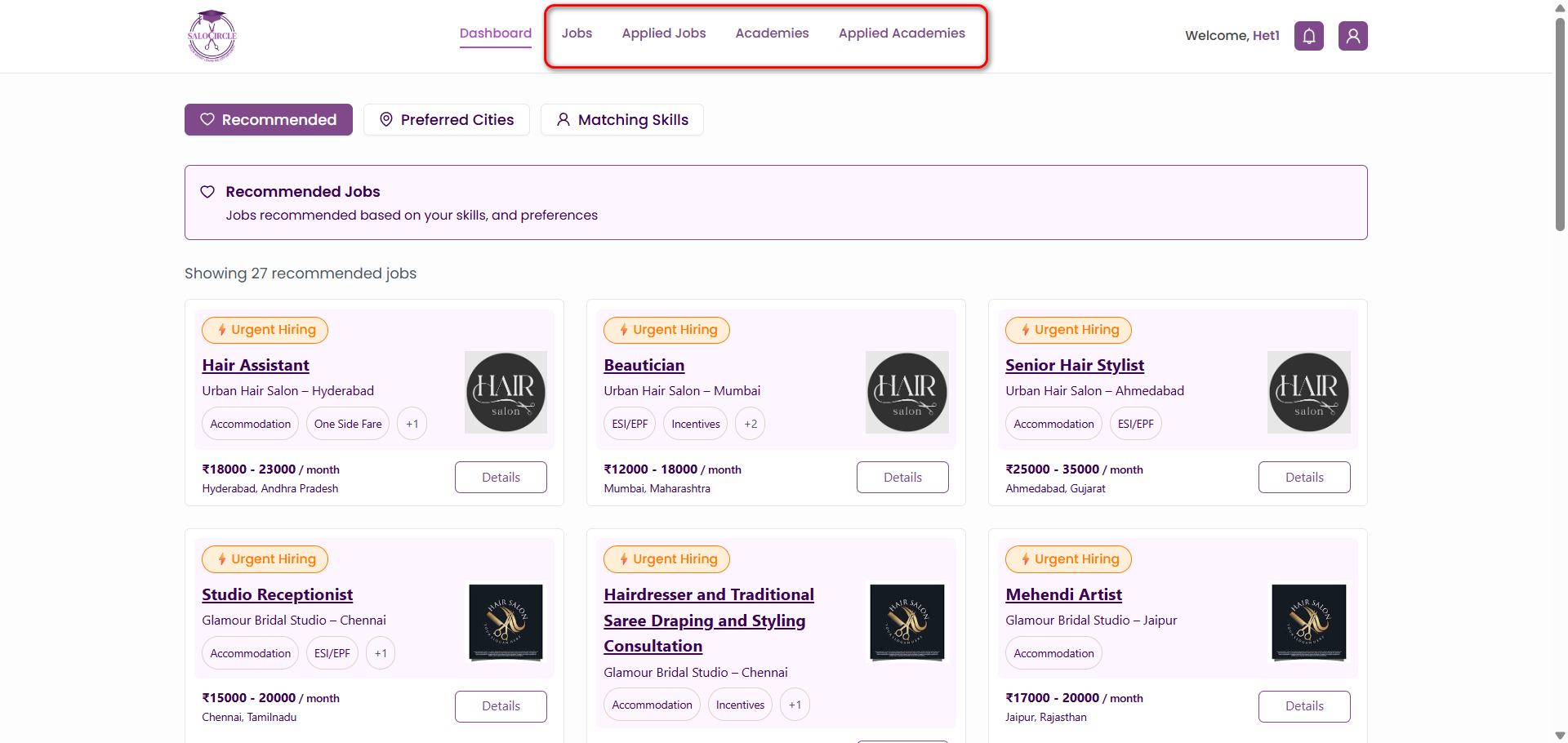
Task: Click Accommodation tag on Senior Hair Stylist
Action: click(1053, 424)
